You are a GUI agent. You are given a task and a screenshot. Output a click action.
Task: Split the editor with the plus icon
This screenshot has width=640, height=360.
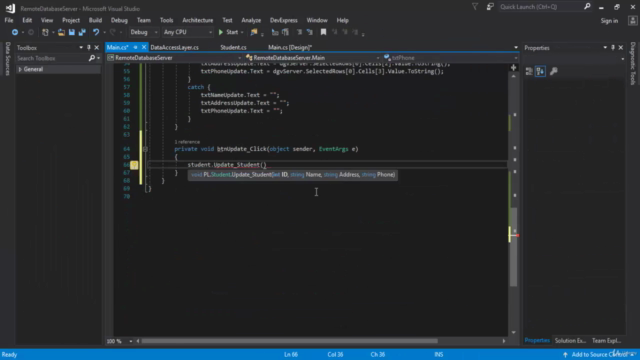[x=513, y=68]
